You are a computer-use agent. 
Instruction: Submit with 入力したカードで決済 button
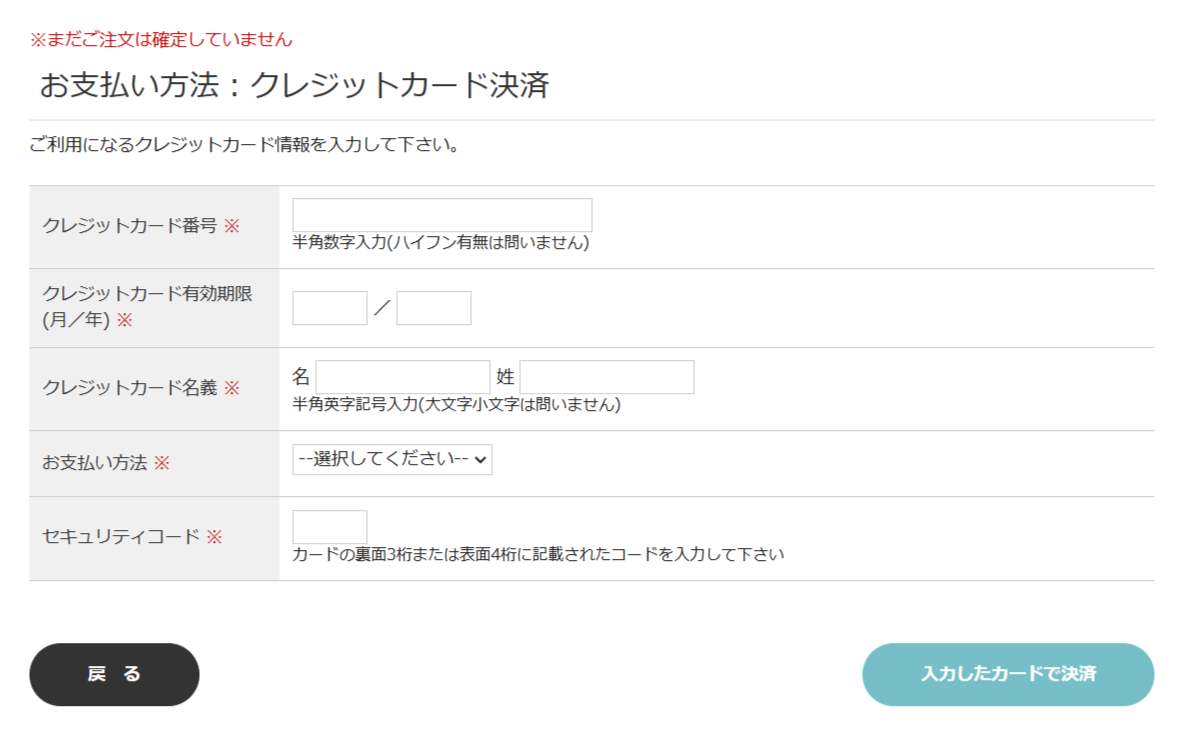(x=1007, y=674)
